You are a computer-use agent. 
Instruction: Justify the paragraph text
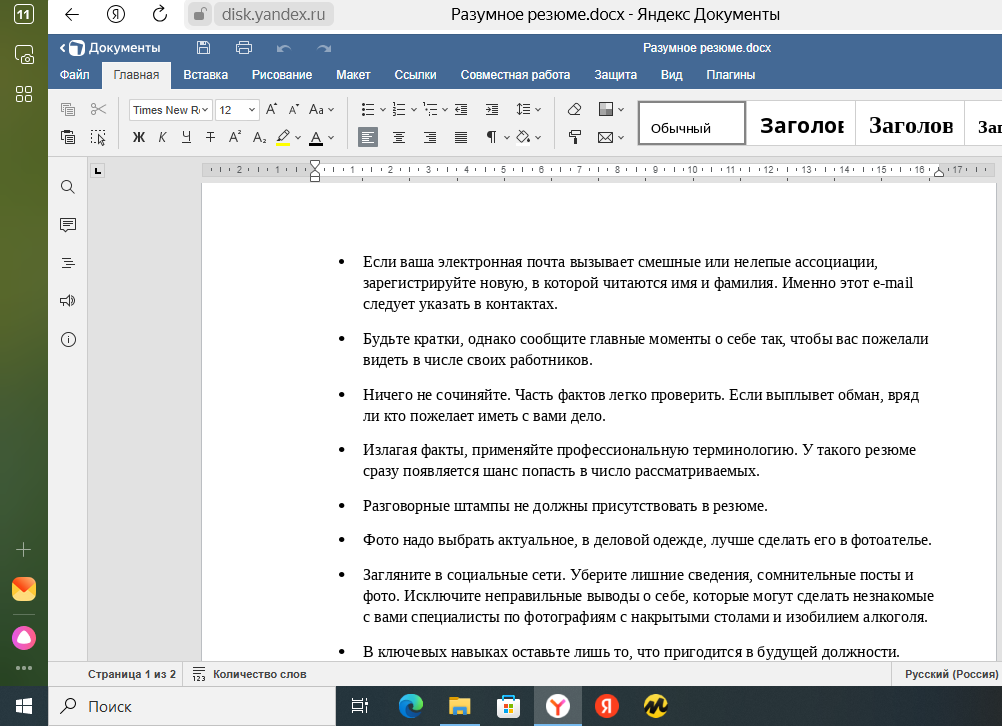pos(461,137)
